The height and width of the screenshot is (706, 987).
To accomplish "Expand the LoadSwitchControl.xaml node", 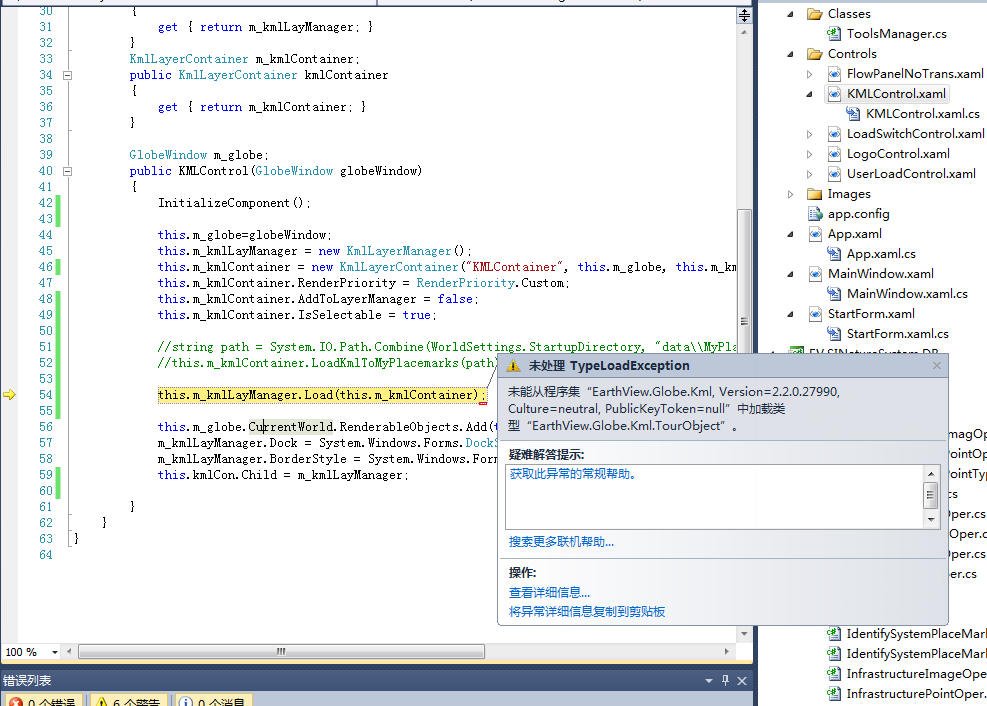I will [x=809, y=134].
